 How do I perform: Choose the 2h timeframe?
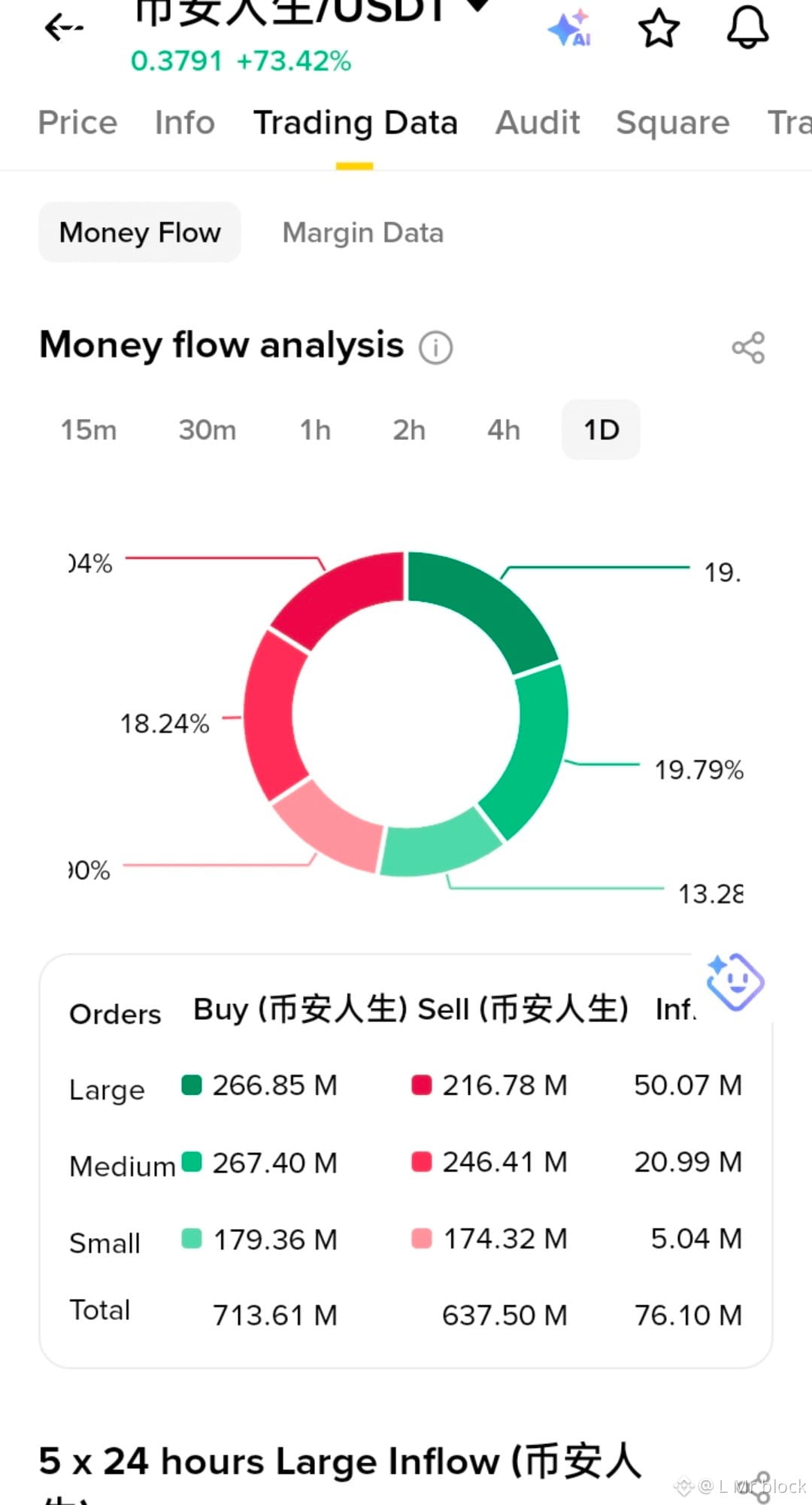409,430
